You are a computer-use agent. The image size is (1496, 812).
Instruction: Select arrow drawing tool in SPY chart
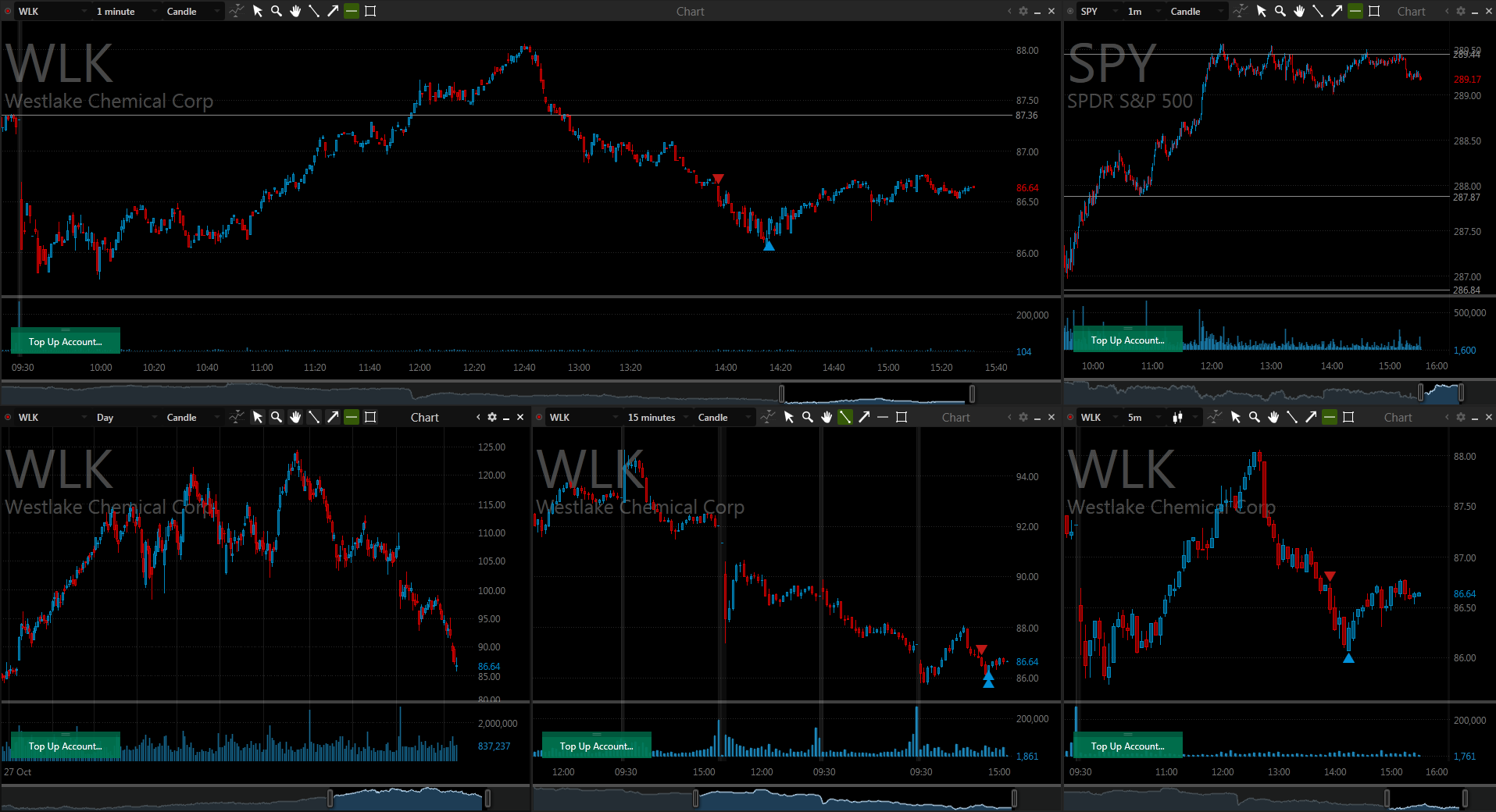tap(1337, 11)
